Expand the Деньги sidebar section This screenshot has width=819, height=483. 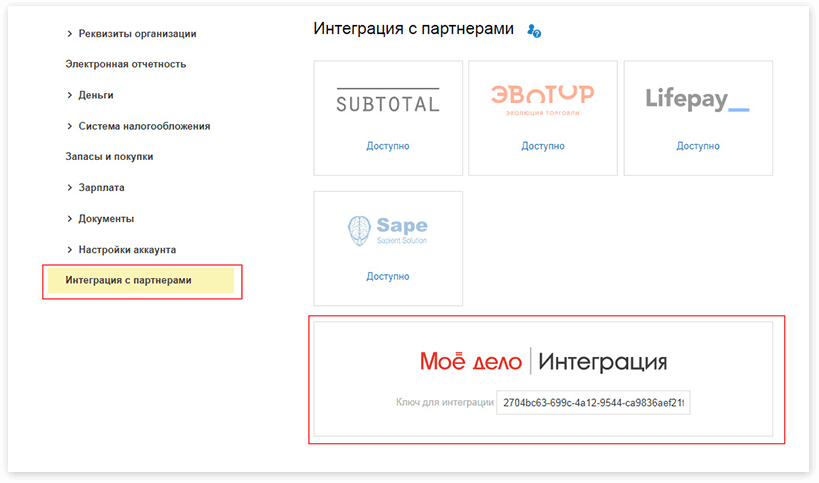95,95
